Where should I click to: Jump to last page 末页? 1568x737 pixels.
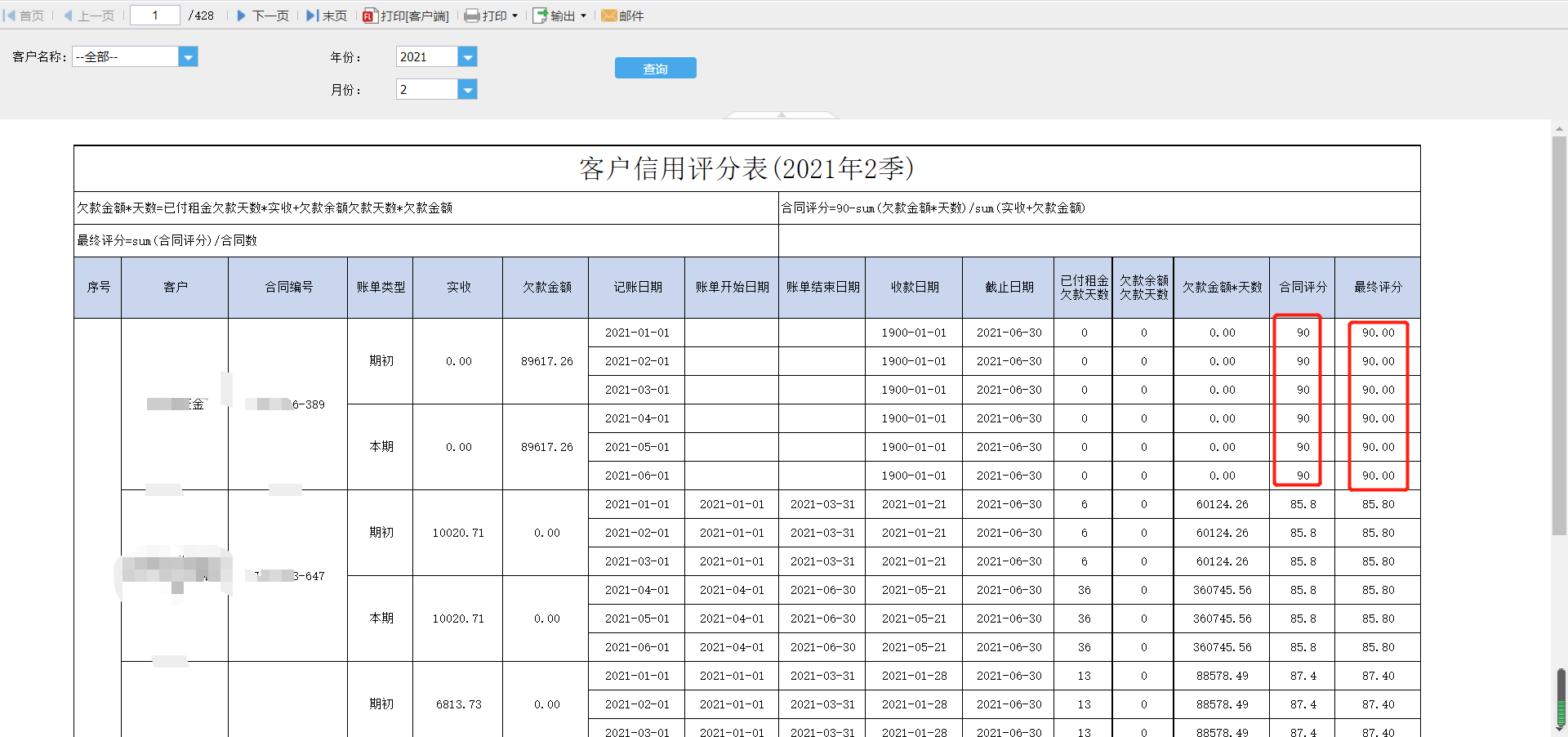[x=327, y=16]
